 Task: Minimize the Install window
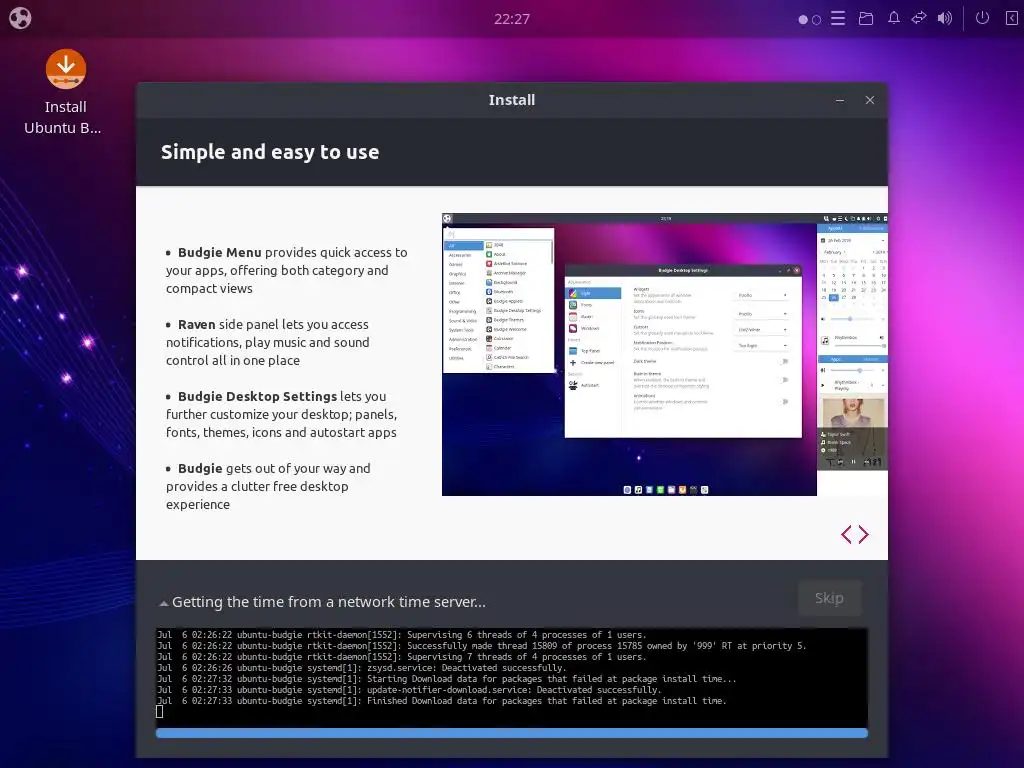pyautogui.click(x=840, y=100)
